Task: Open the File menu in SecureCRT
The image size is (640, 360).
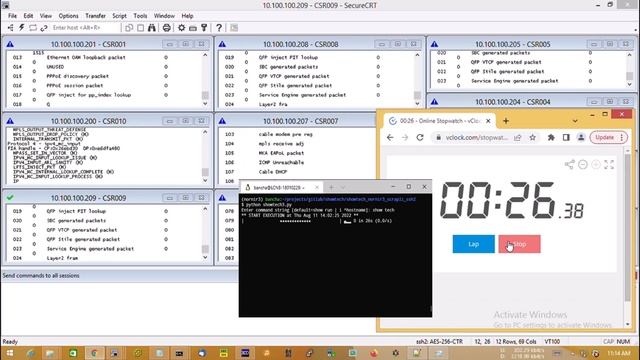Action: [x=12, y=16]
